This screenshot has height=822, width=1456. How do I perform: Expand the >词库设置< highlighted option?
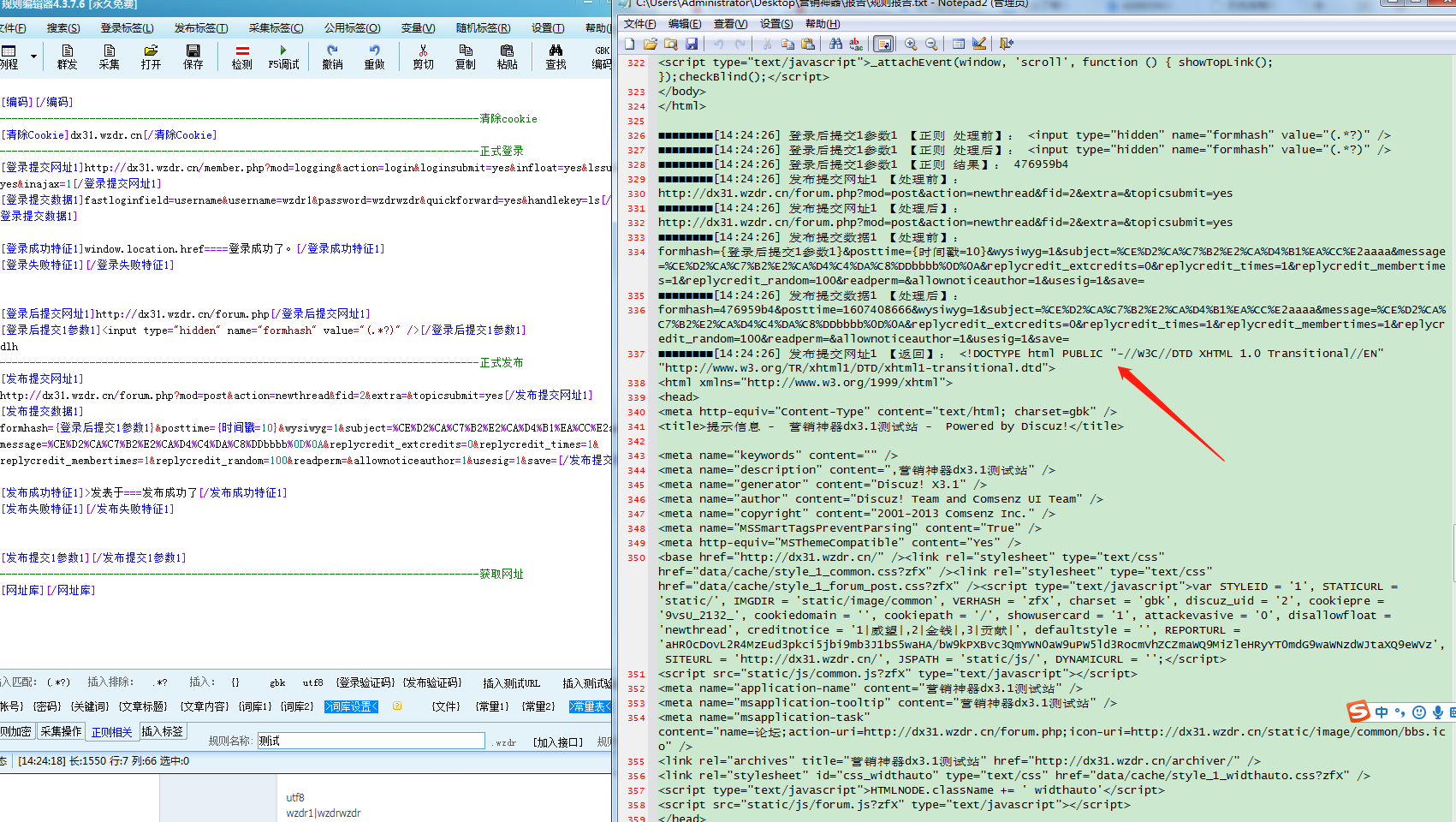tap(351, 706)
